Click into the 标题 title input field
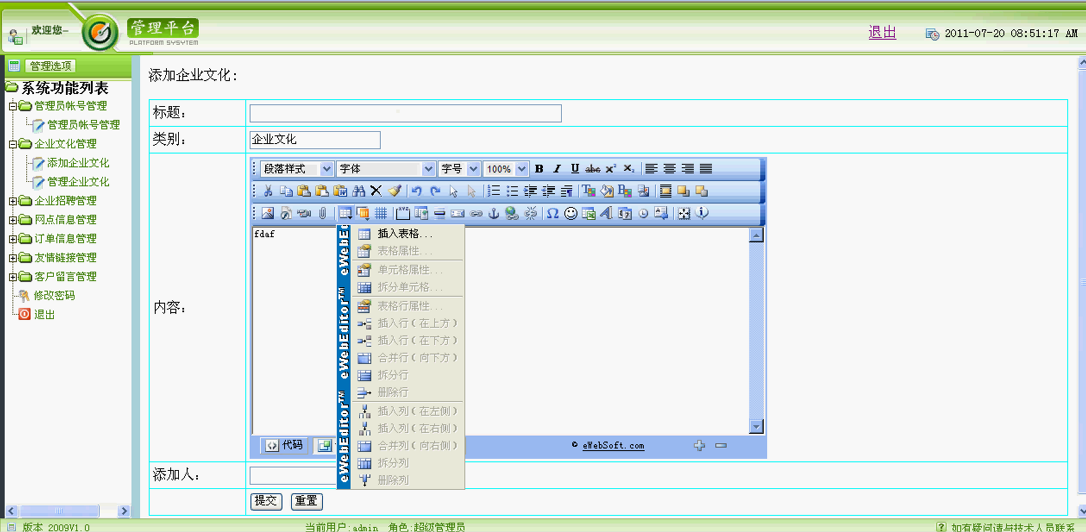The height and width of the screenshot is (532, 1086). tap(405, 114)
